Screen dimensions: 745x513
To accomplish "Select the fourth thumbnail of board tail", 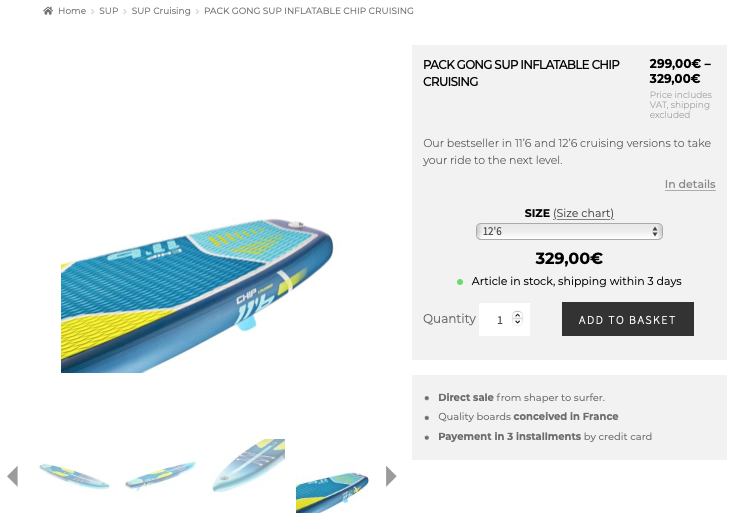I will 332,493.
